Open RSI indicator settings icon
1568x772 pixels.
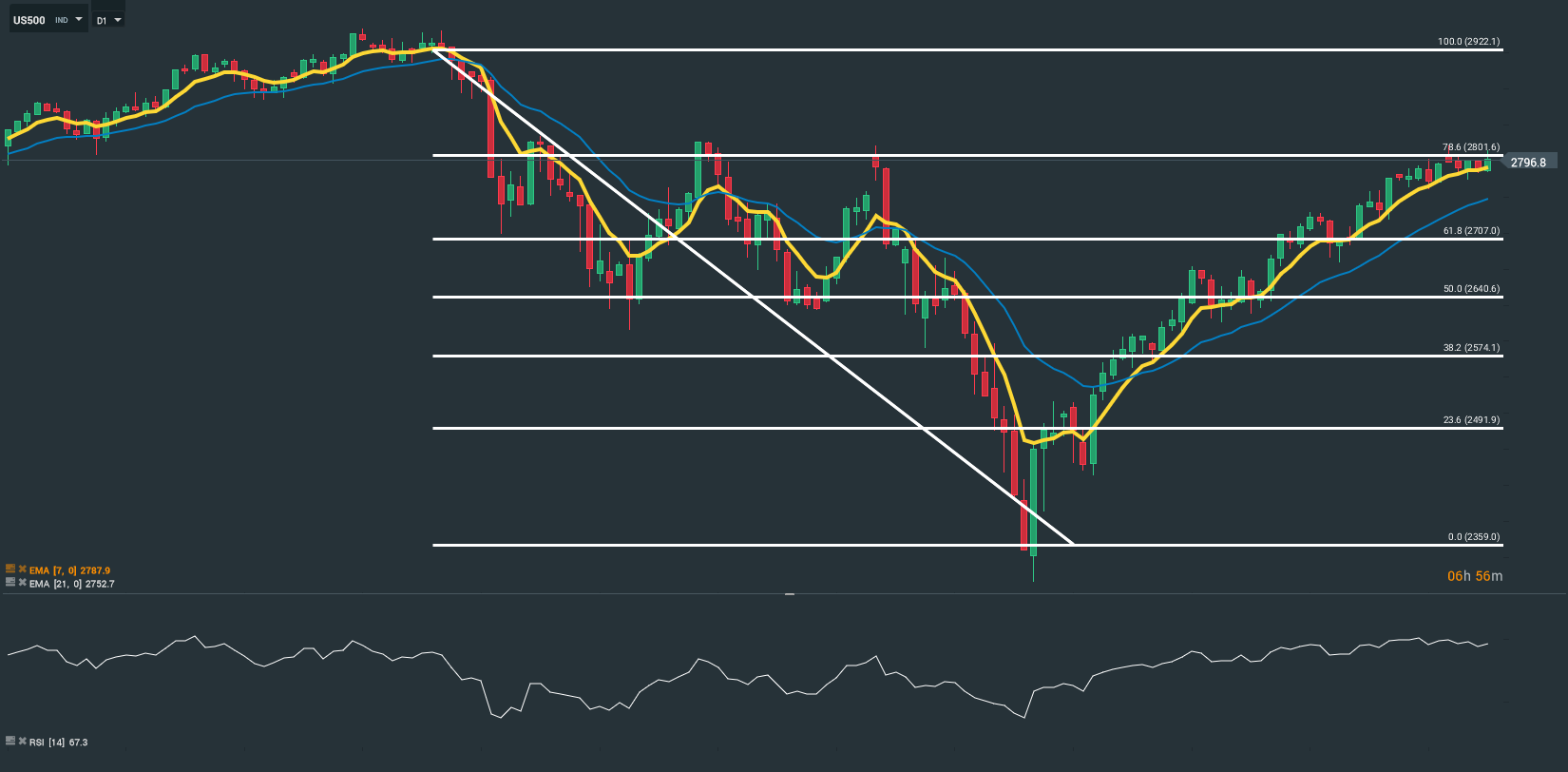(10, 741)
